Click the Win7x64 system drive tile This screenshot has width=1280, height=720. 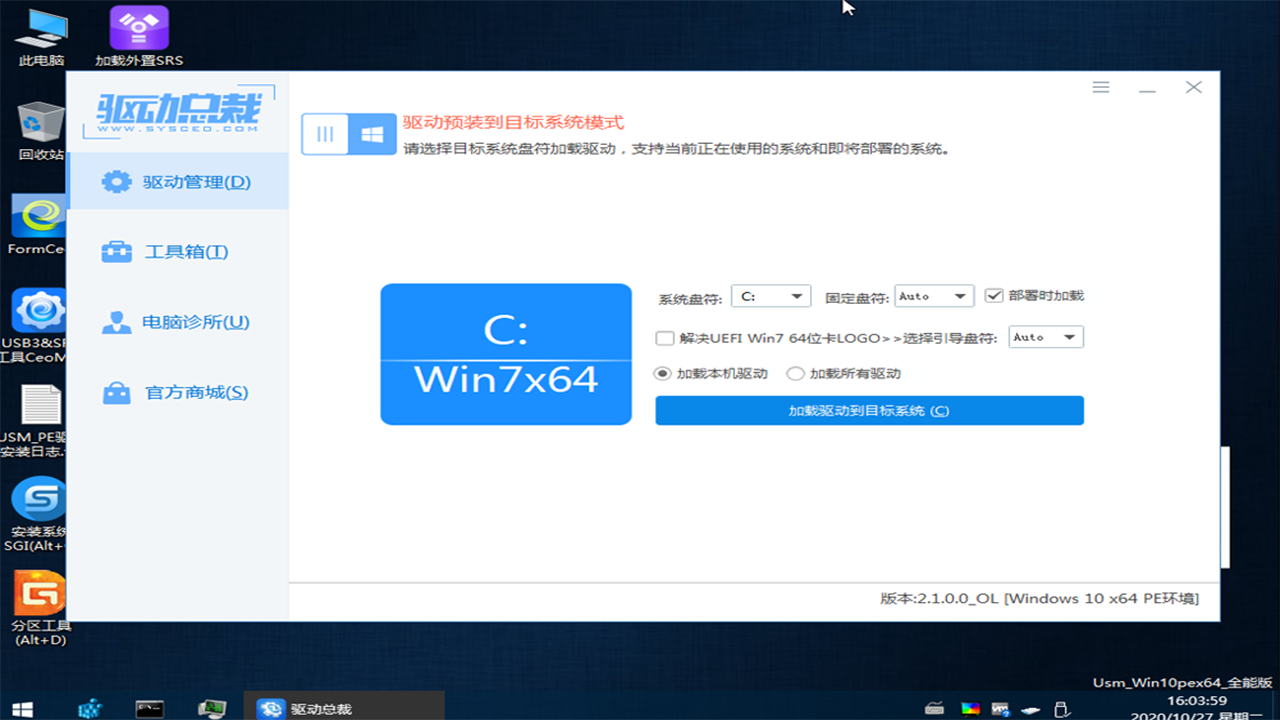pos(505,354)
